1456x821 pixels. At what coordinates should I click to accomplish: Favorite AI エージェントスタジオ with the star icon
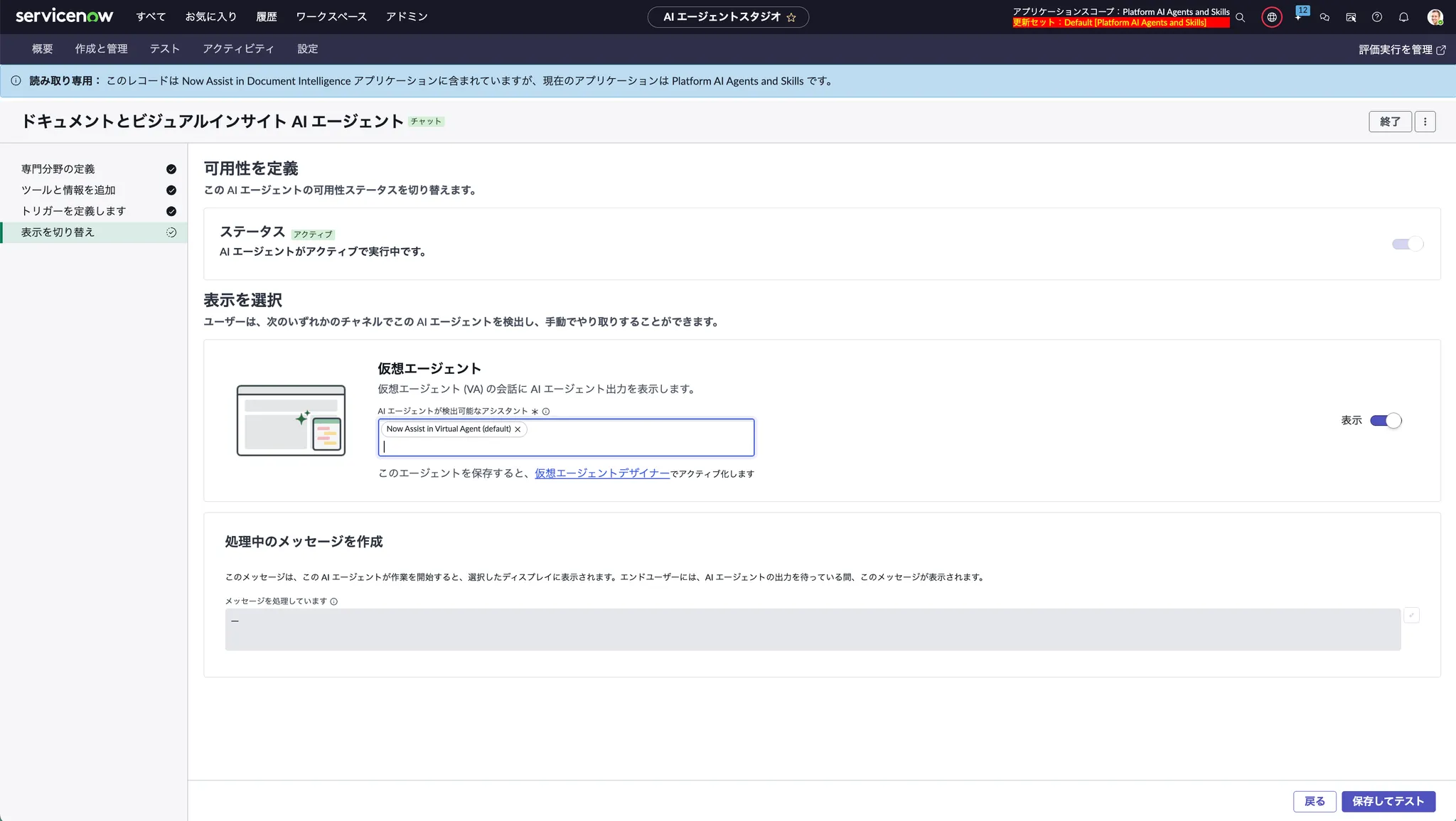791,17
